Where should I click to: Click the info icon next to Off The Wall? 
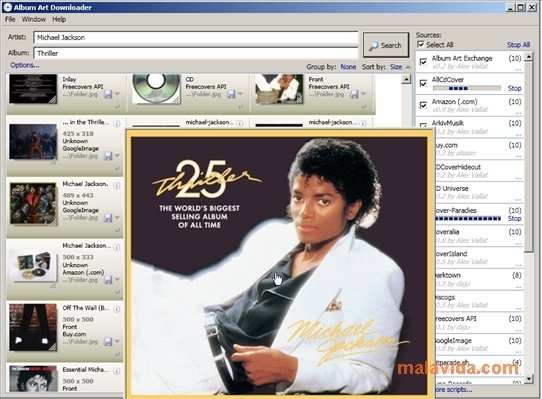pyautogui.click(x=117, y=309)
